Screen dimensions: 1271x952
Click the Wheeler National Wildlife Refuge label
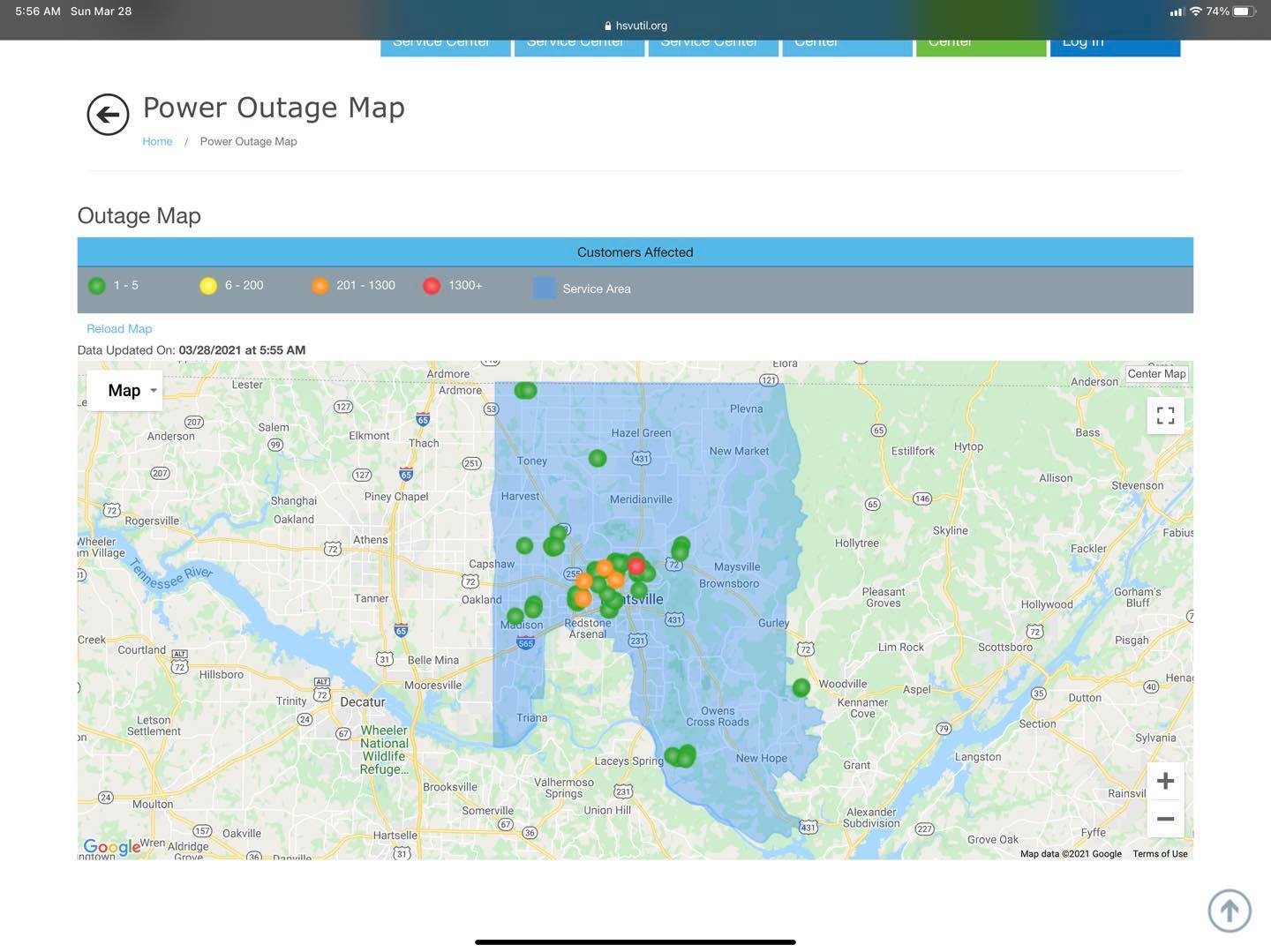click(x=384, y=750)
